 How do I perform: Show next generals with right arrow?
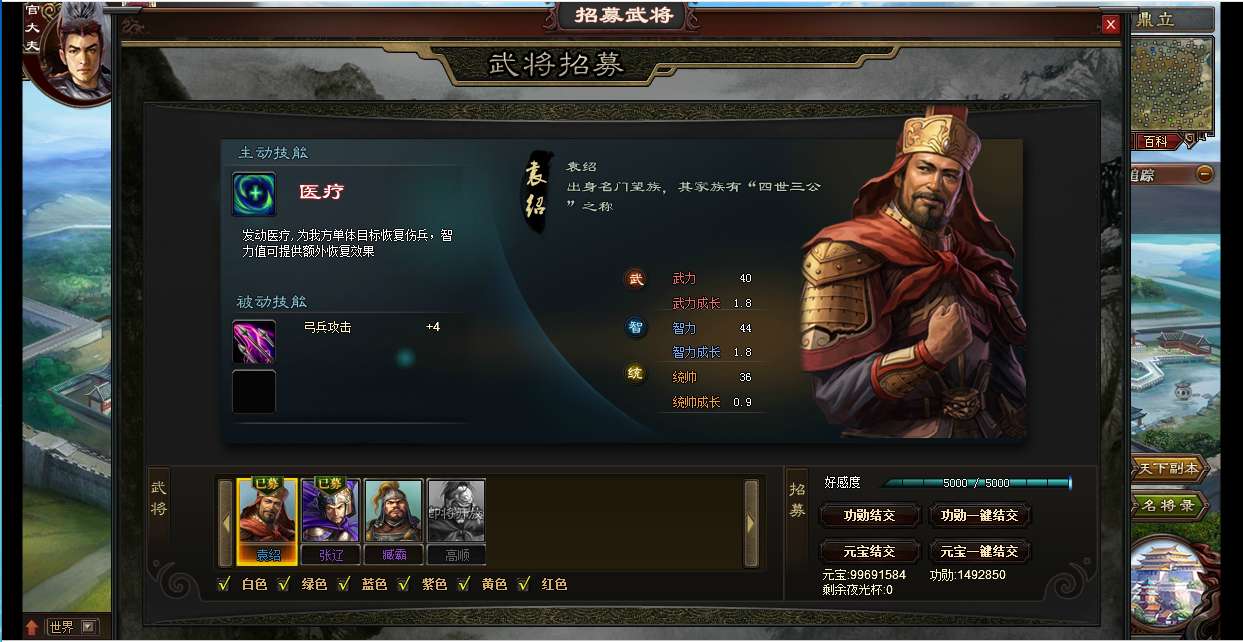751,523
